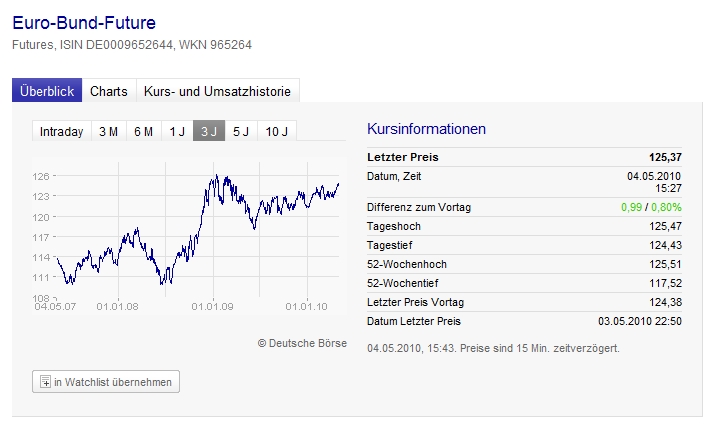Show the 3 M chart period

pos(108,132)
